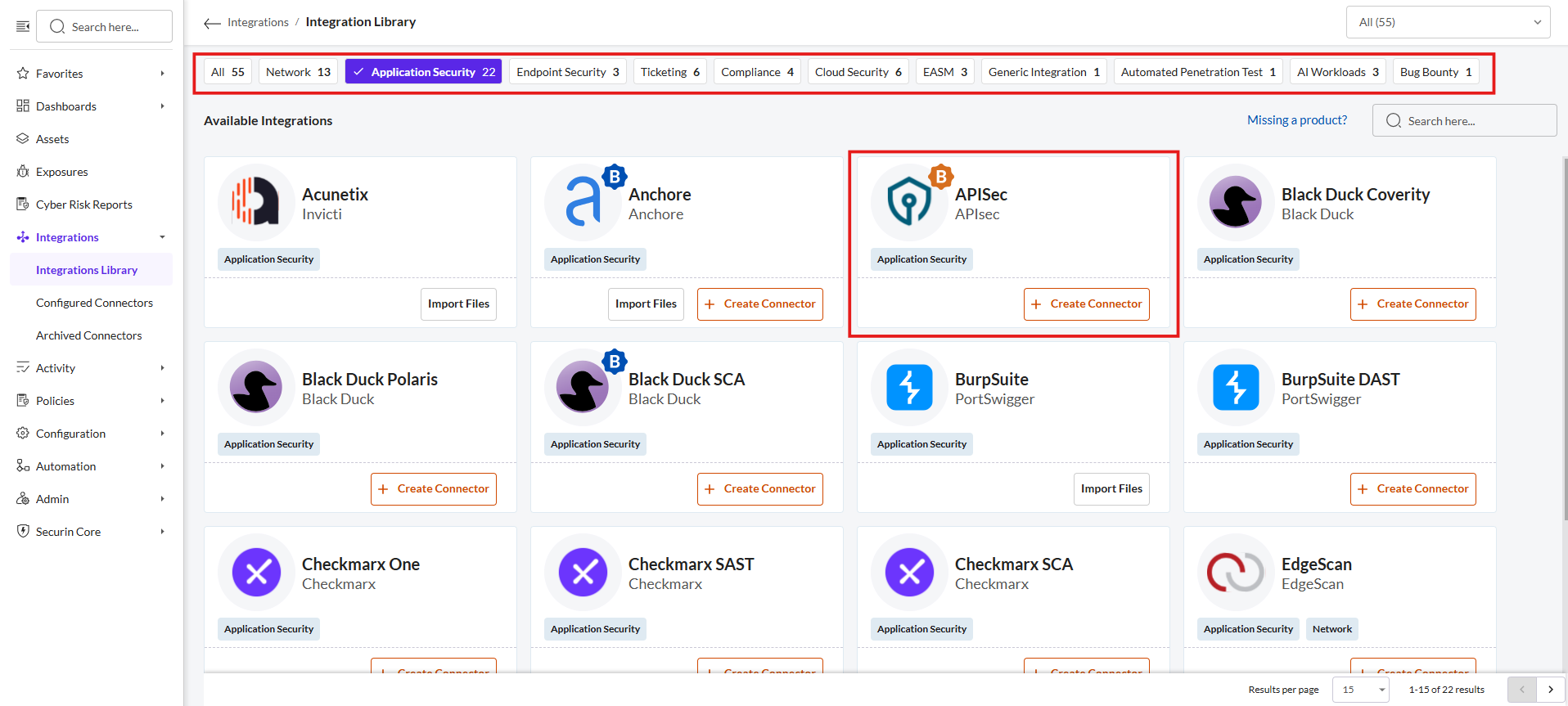Image resolution: width=1568 pixels, height=706 pixels.
Task: Select the AI Workloads filter tab
Action: [1338, 72]
